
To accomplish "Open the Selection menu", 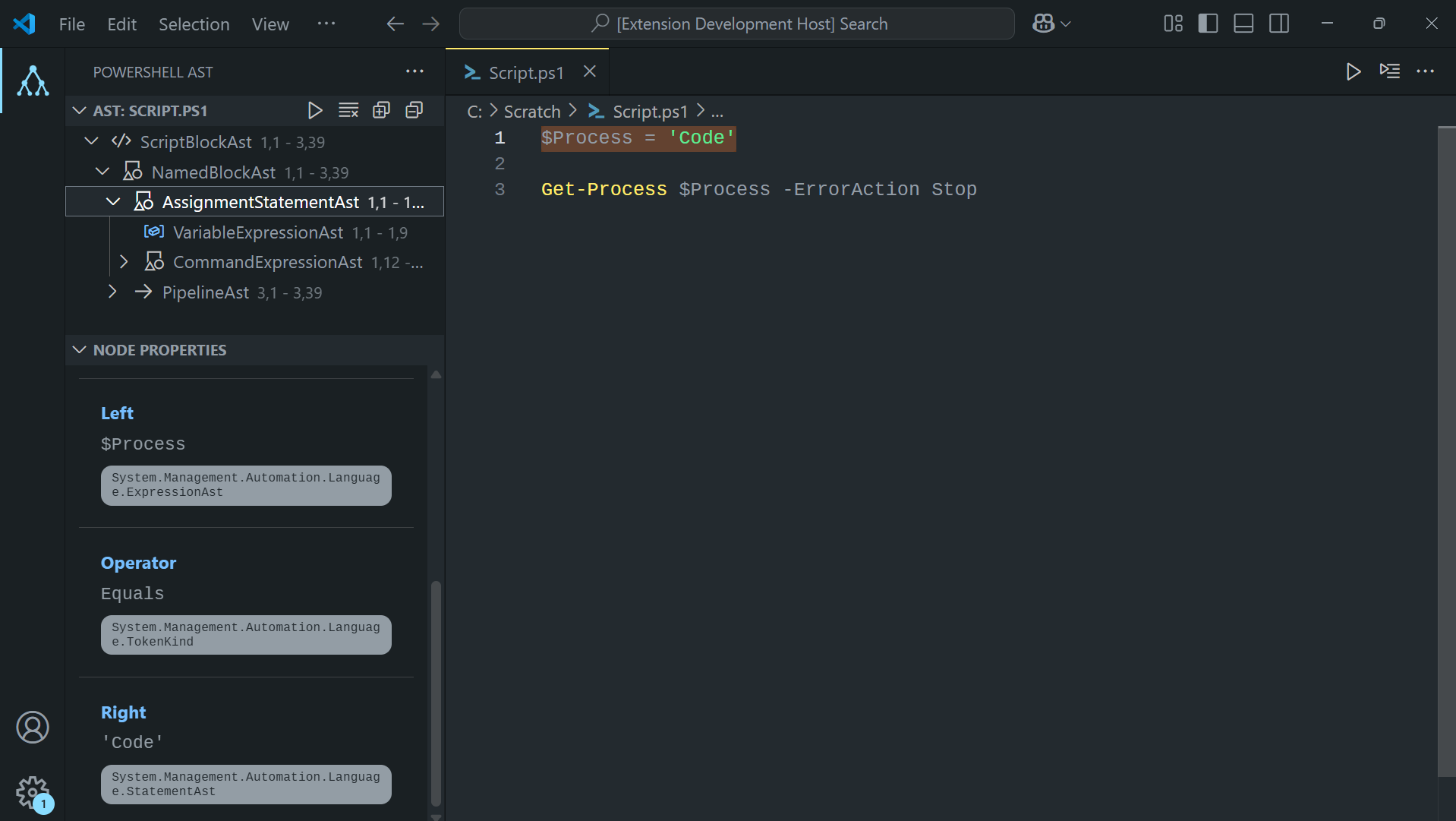I will tap(194, 24).
